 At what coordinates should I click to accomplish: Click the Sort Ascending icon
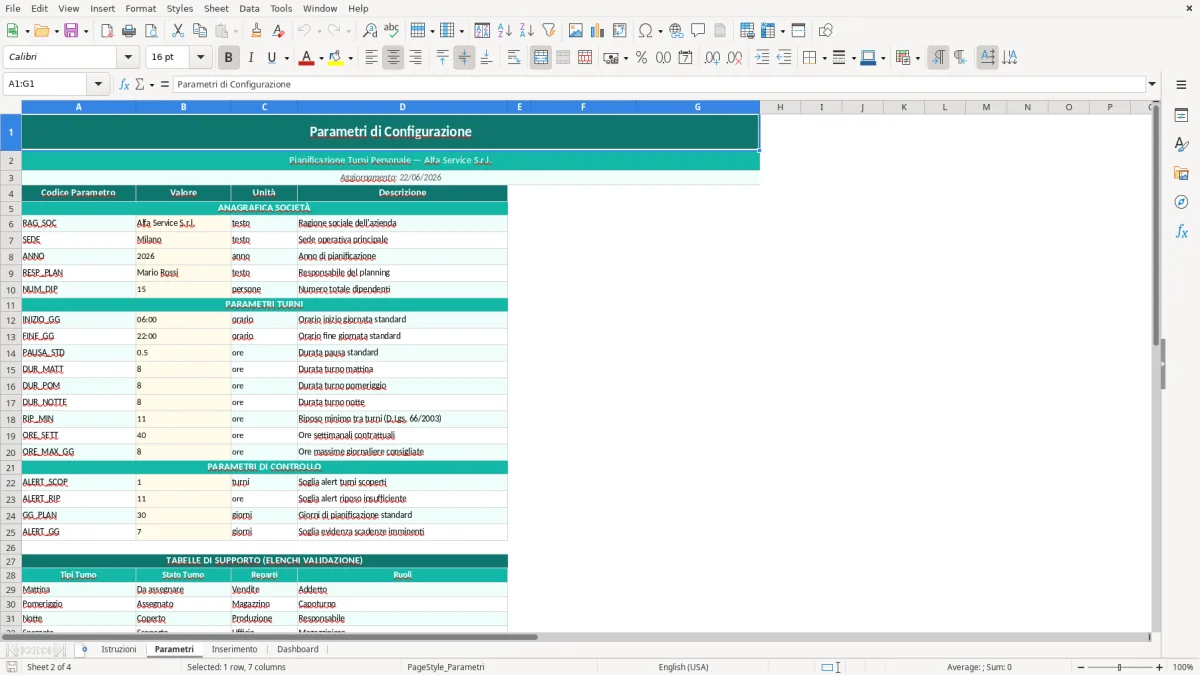505,31
